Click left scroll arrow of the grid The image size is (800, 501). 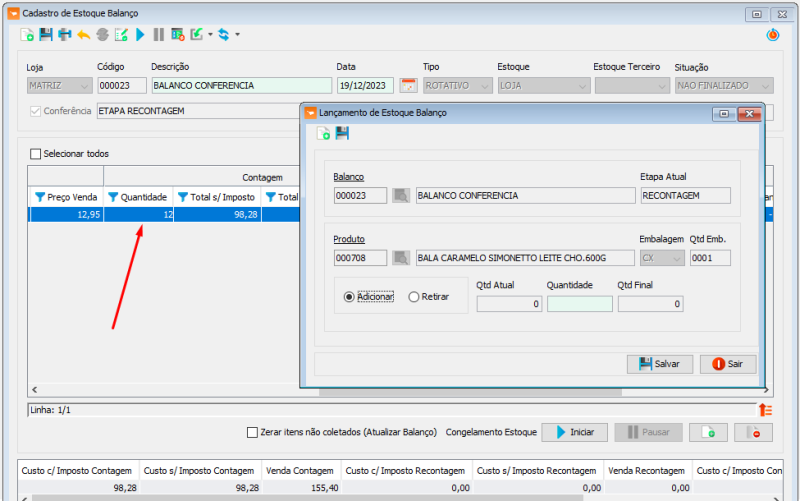[x=35, y=390]
